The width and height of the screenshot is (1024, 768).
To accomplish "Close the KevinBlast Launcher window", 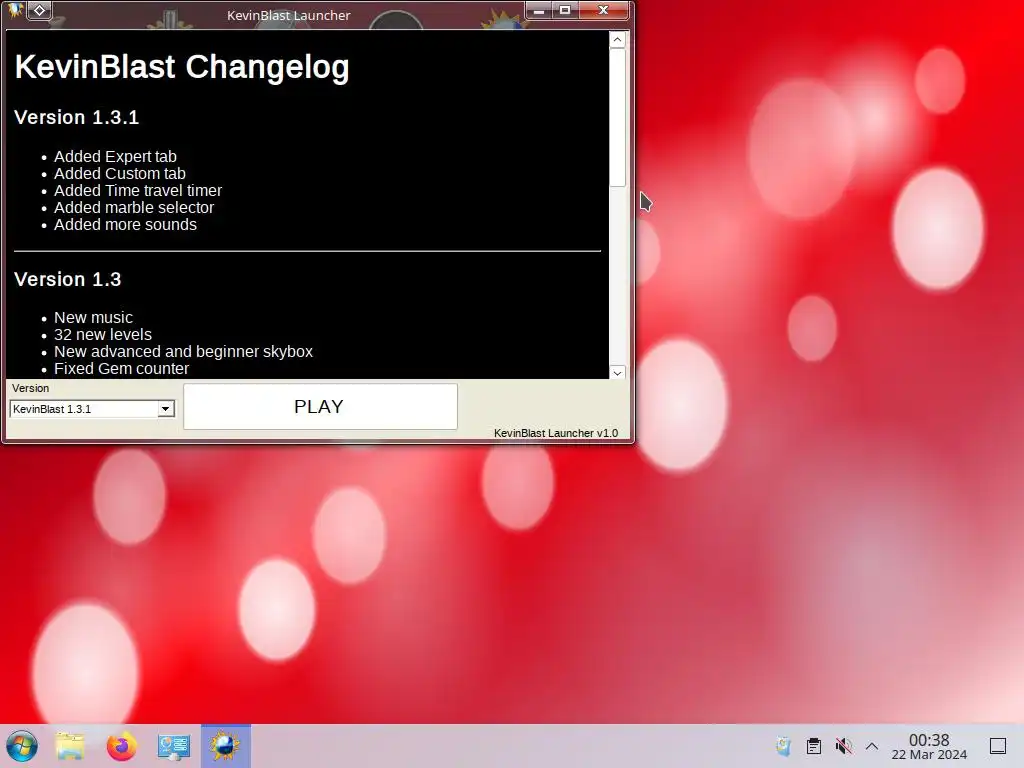I will point(603,10).
